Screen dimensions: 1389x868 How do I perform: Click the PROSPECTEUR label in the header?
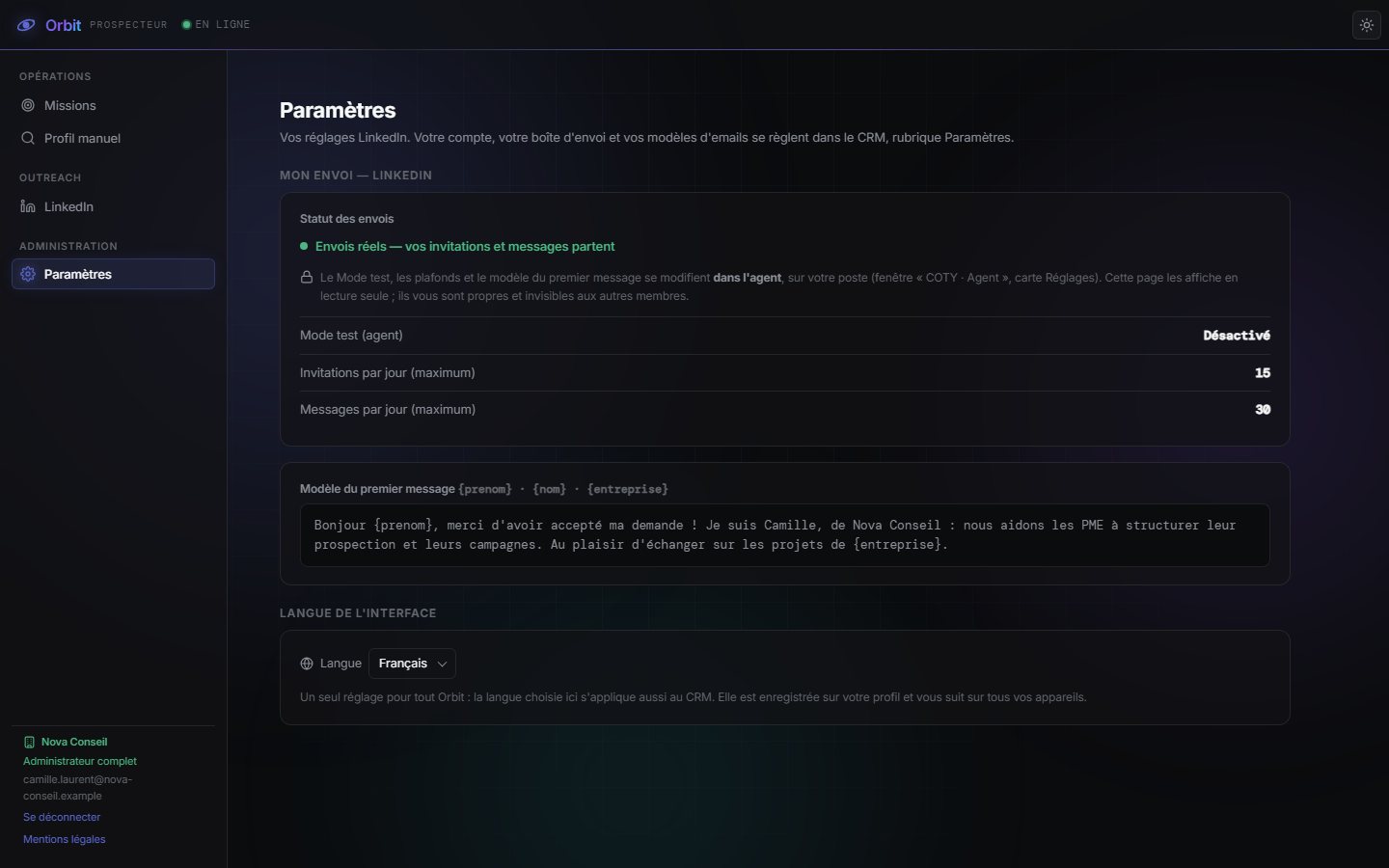[128, 25]
